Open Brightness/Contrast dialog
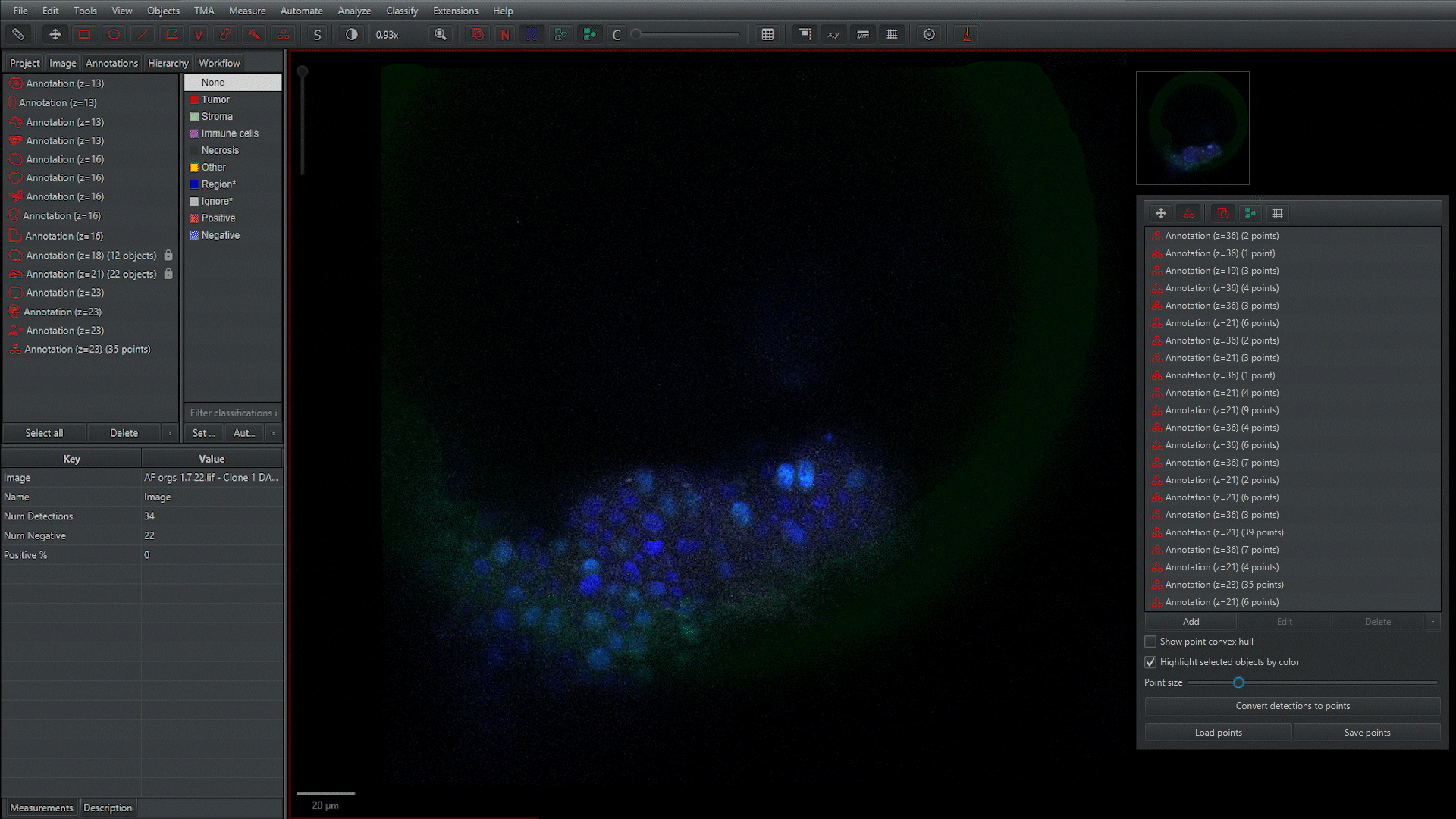 click(351, 34)
